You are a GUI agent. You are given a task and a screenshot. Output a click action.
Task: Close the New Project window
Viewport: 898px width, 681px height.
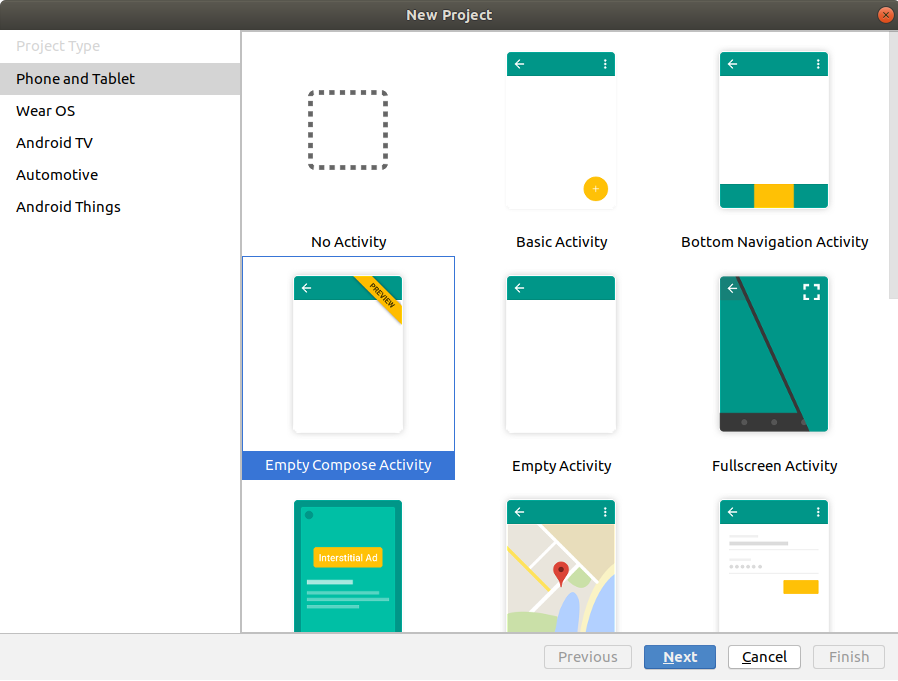point(885,15)
